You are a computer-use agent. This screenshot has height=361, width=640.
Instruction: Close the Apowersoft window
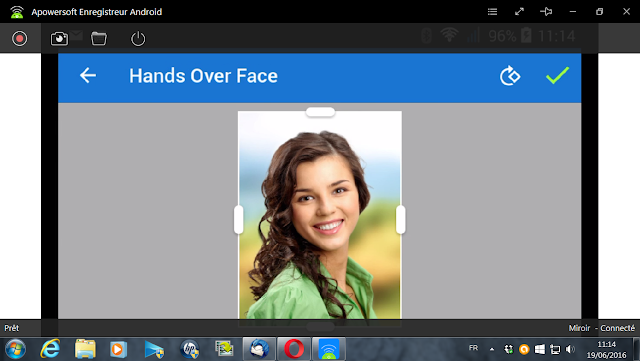pyautogui.click(x=627, y=11)
